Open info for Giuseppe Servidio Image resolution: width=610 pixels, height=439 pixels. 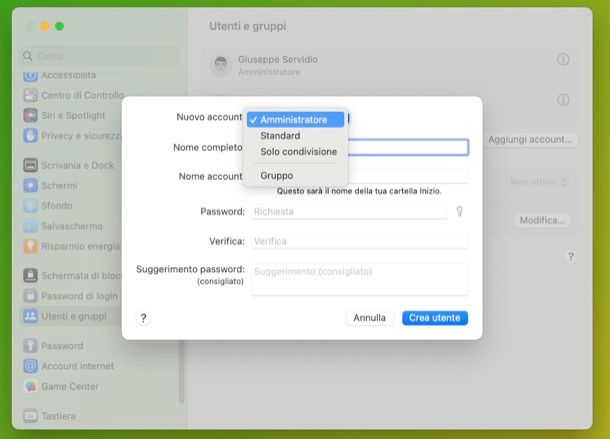pyautogui.click(x=563, y=60)
